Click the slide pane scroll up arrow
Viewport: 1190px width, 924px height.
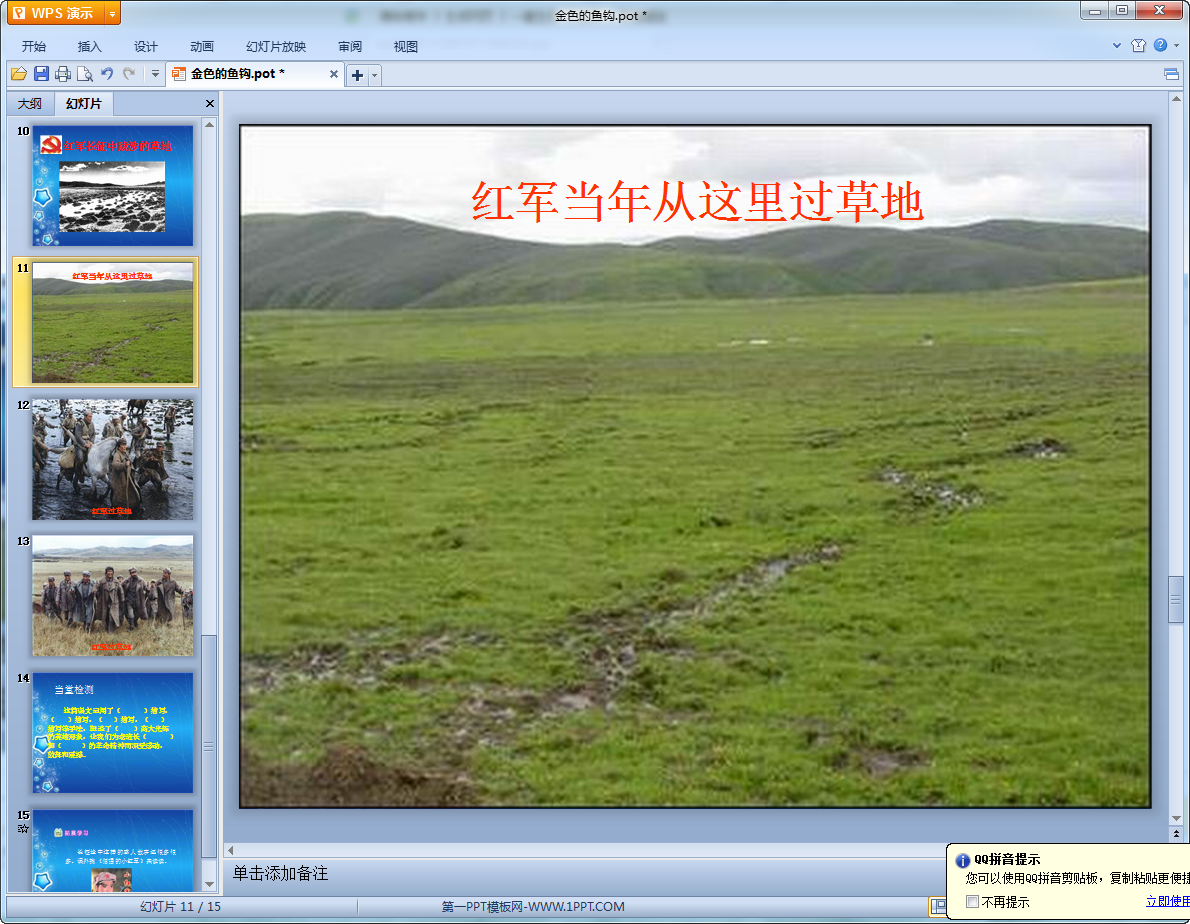click(209, 124)
